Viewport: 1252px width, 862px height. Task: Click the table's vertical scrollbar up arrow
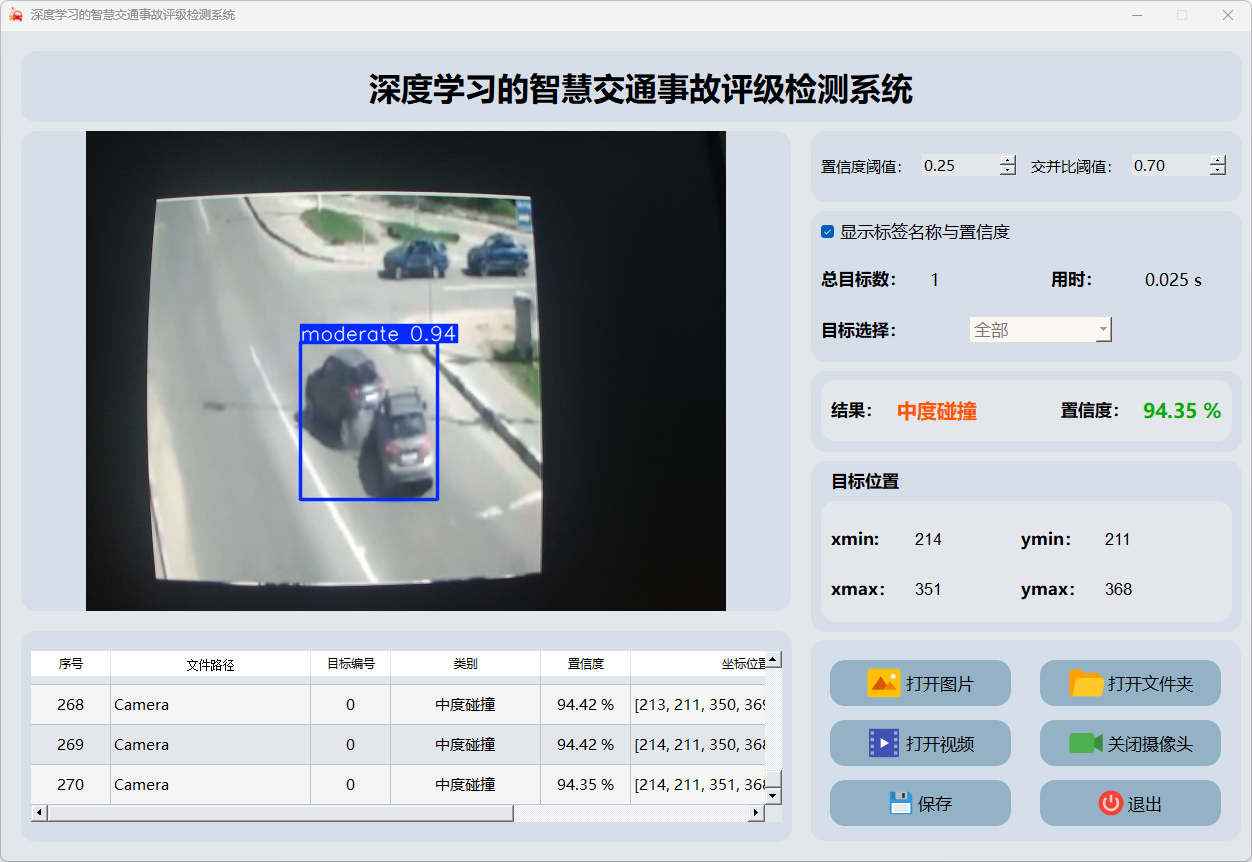773,660
